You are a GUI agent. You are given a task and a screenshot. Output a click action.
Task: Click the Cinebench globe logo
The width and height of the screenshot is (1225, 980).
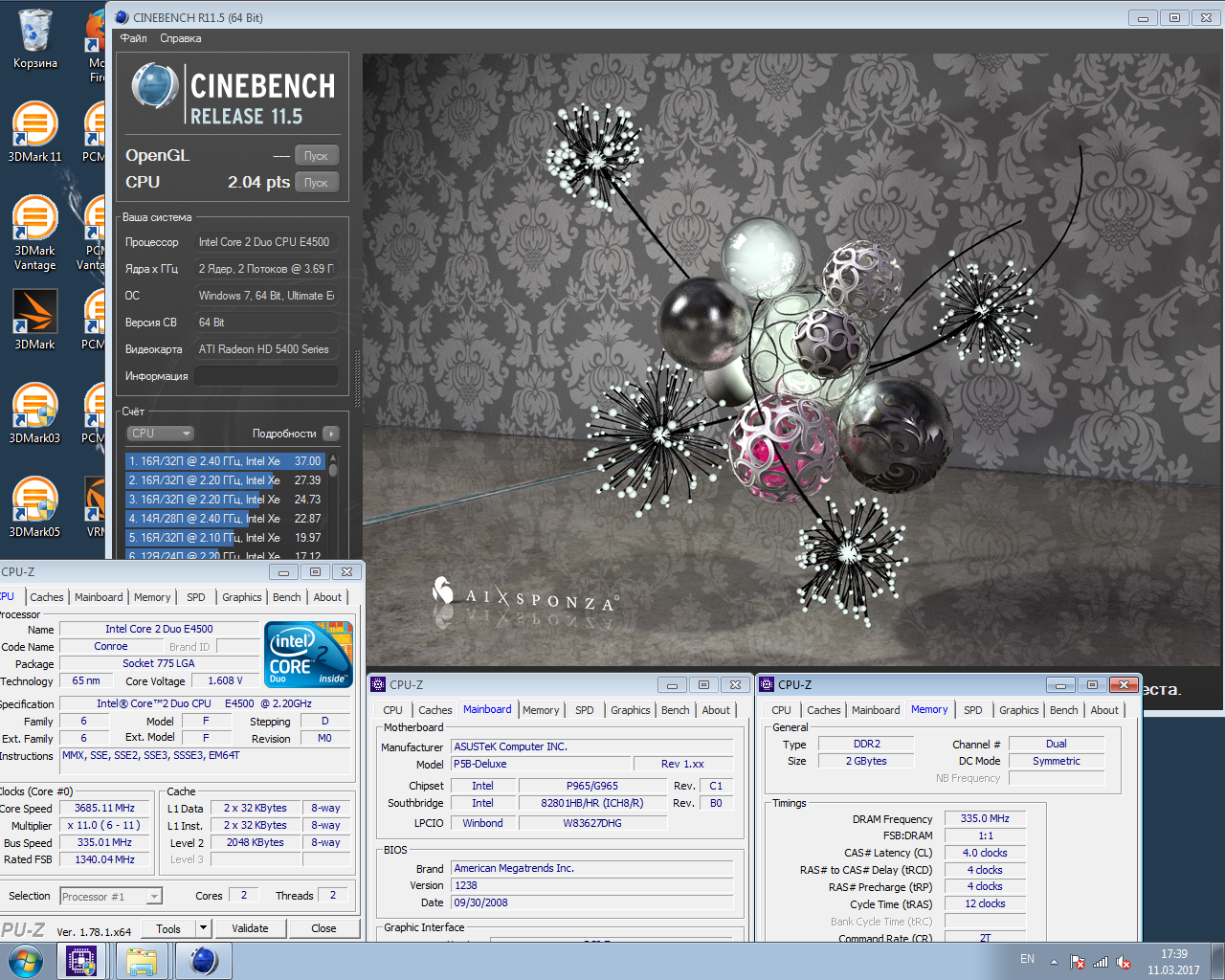click(155, 85)
